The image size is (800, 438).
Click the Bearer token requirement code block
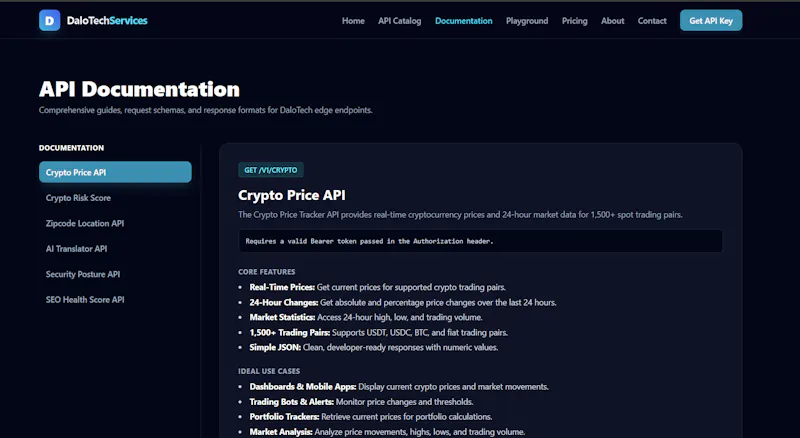480,241
